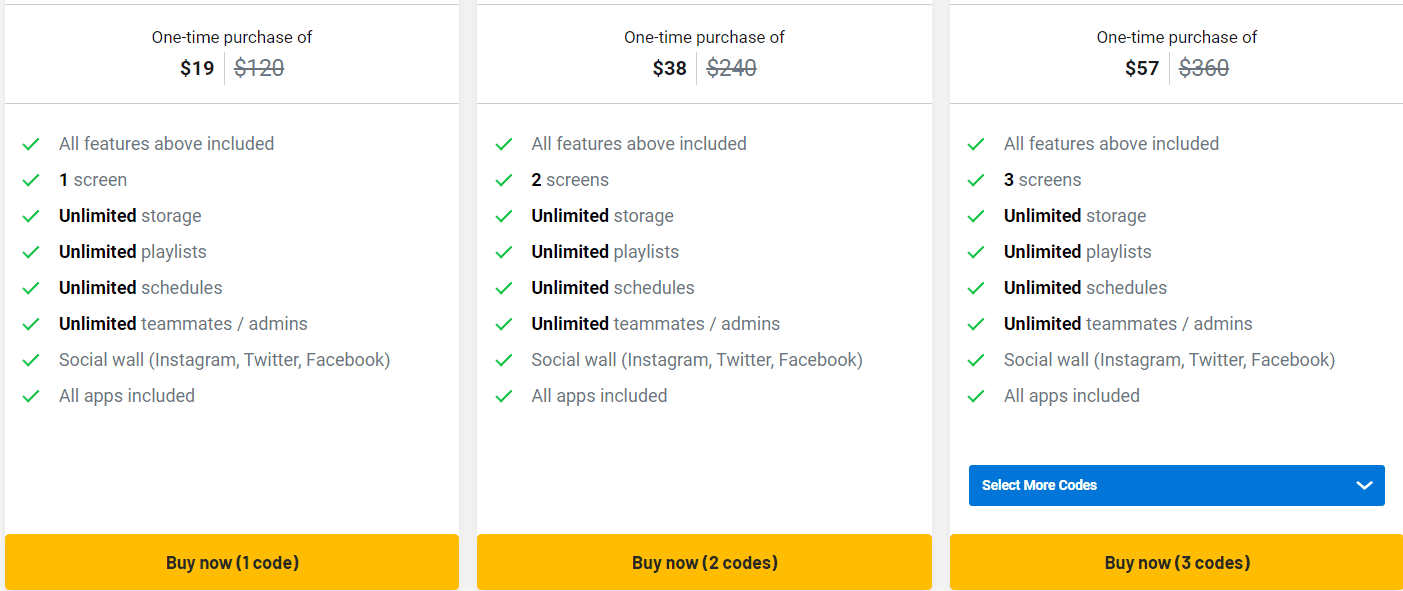Click 'Buy now (2 codes)'
The height and width of the screenshot is (591, 1403).
[704, 562]
